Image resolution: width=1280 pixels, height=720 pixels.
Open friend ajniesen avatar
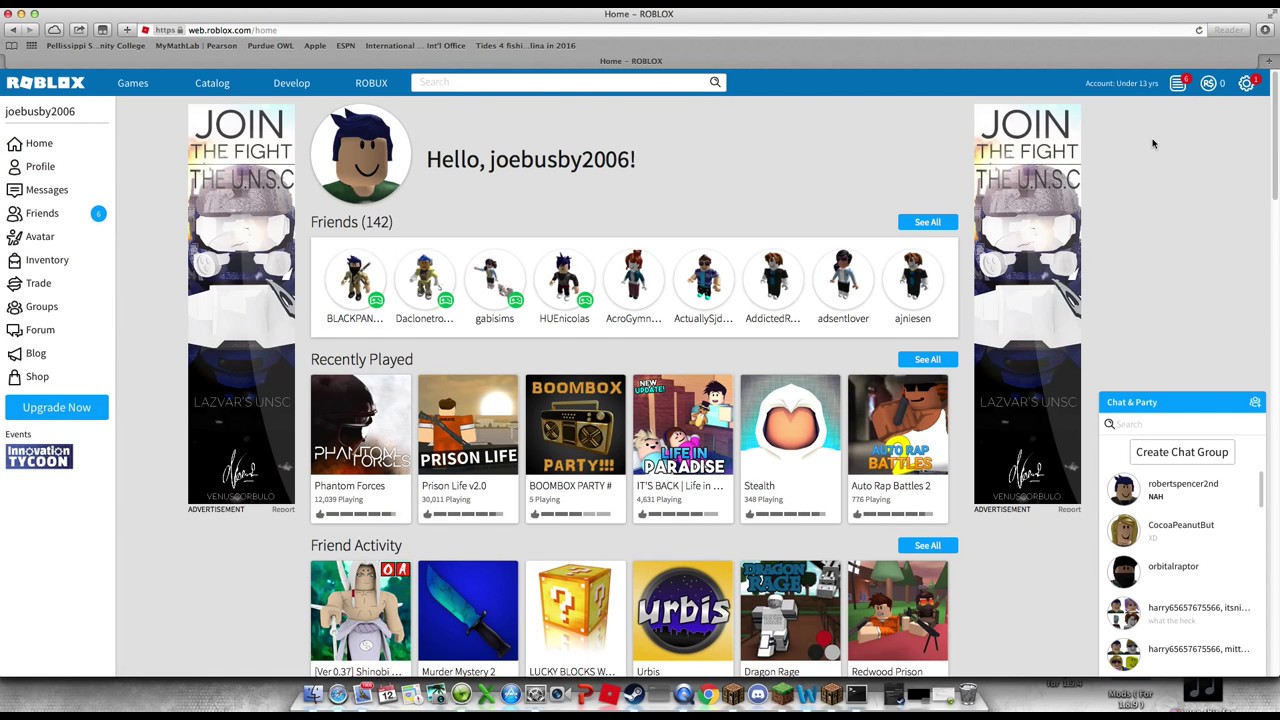click(x=913, y=277)
